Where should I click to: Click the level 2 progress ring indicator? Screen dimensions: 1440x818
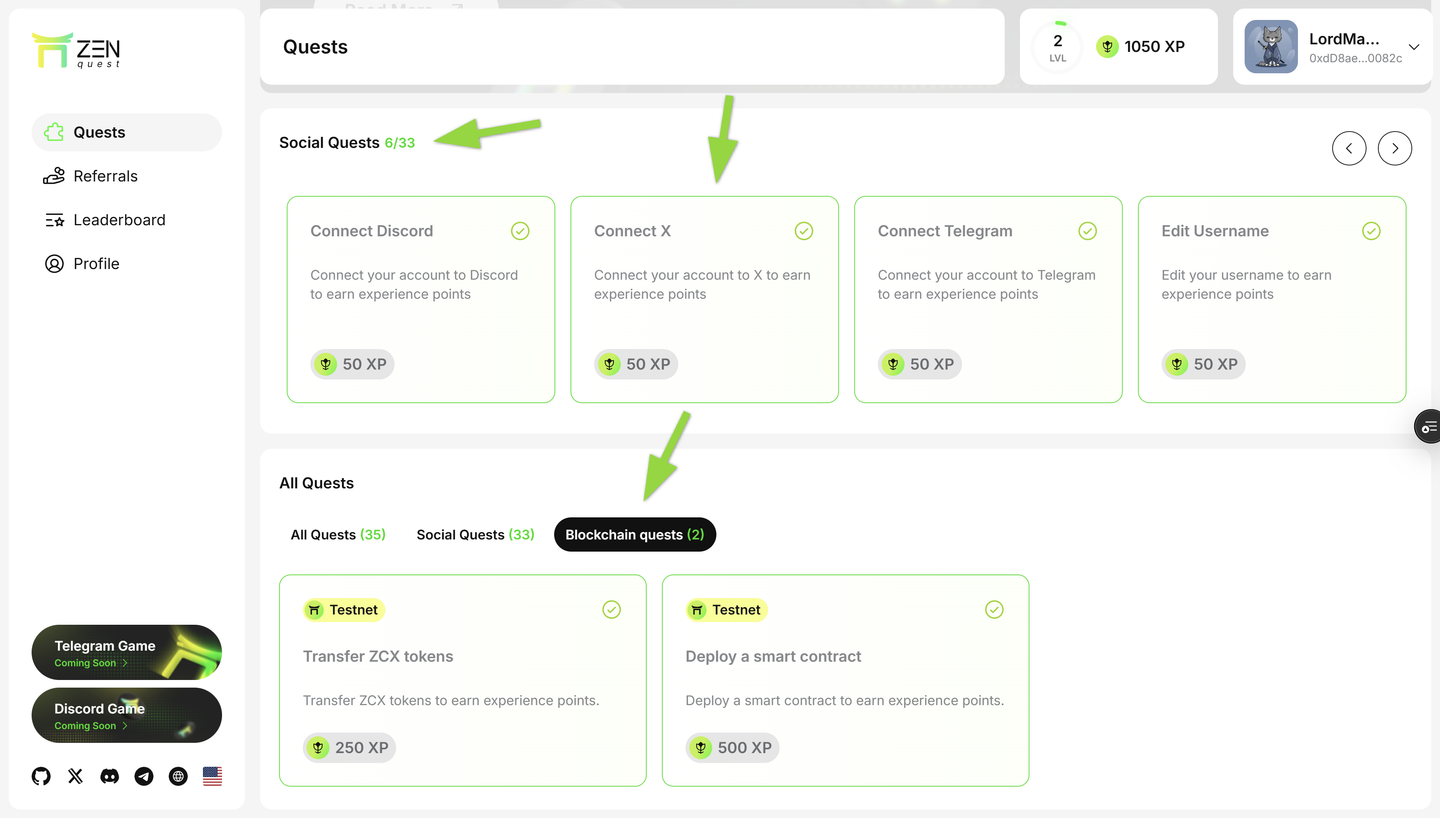click(1056, 46)
